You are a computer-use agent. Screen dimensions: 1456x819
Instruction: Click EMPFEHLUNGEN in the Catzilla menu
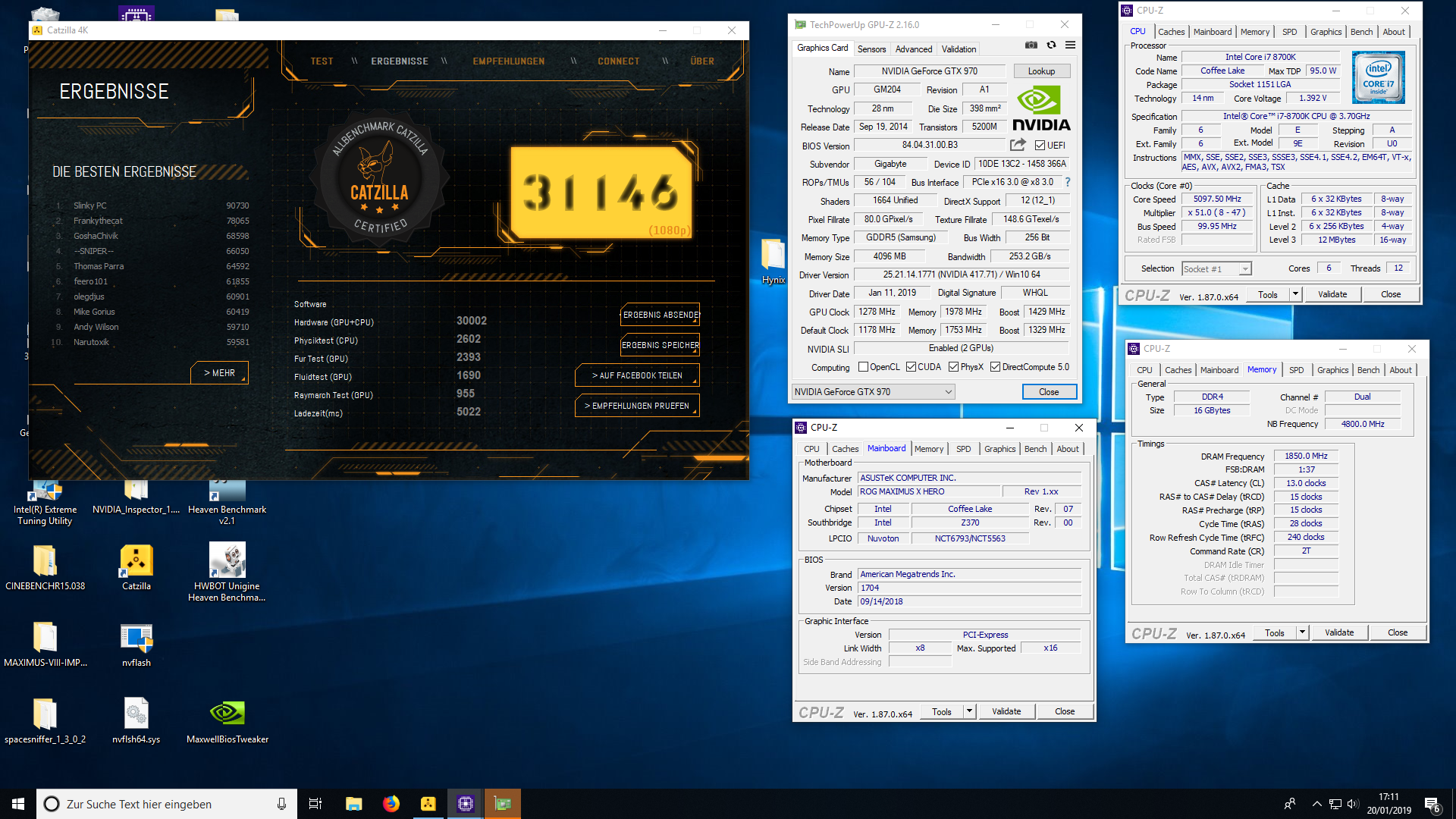pos(508,61)
